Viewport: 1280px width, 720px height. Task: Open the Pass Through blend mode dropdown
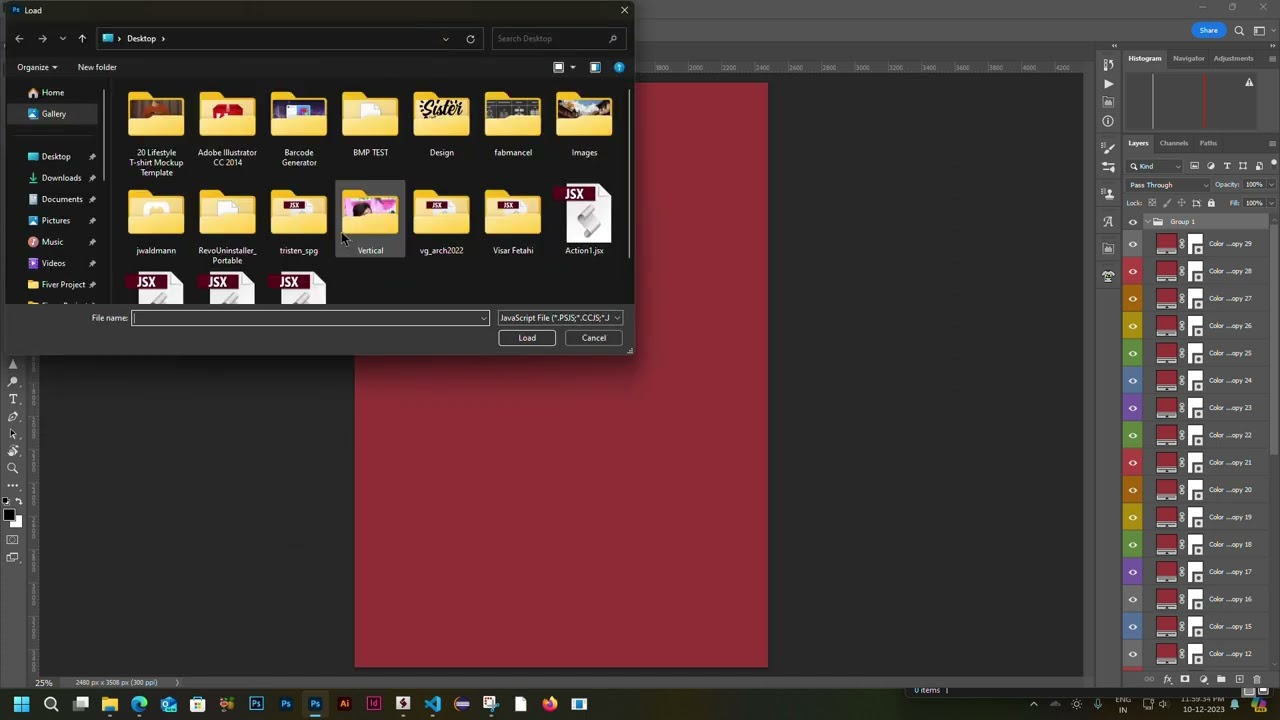coord(1168,185)
